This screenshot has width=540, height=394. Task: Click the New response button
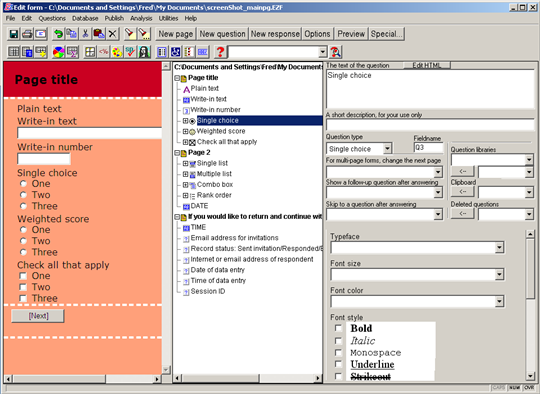click(275, 34)
